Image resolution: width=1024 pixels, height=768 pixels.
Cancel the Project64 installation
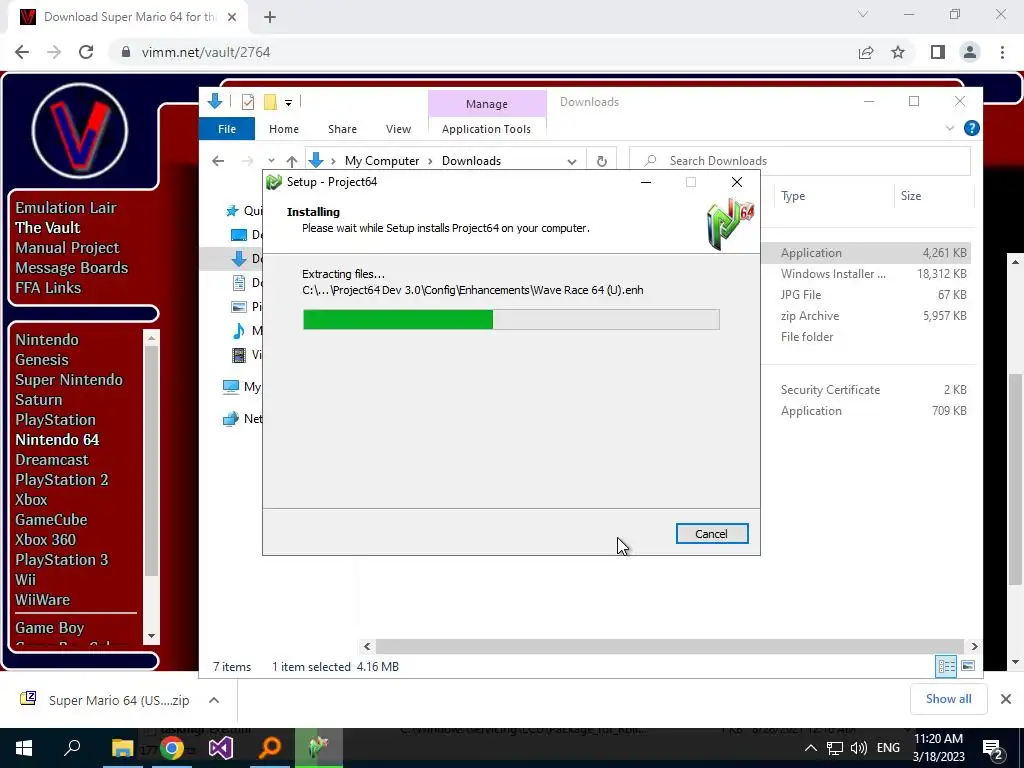coord(711,534)
